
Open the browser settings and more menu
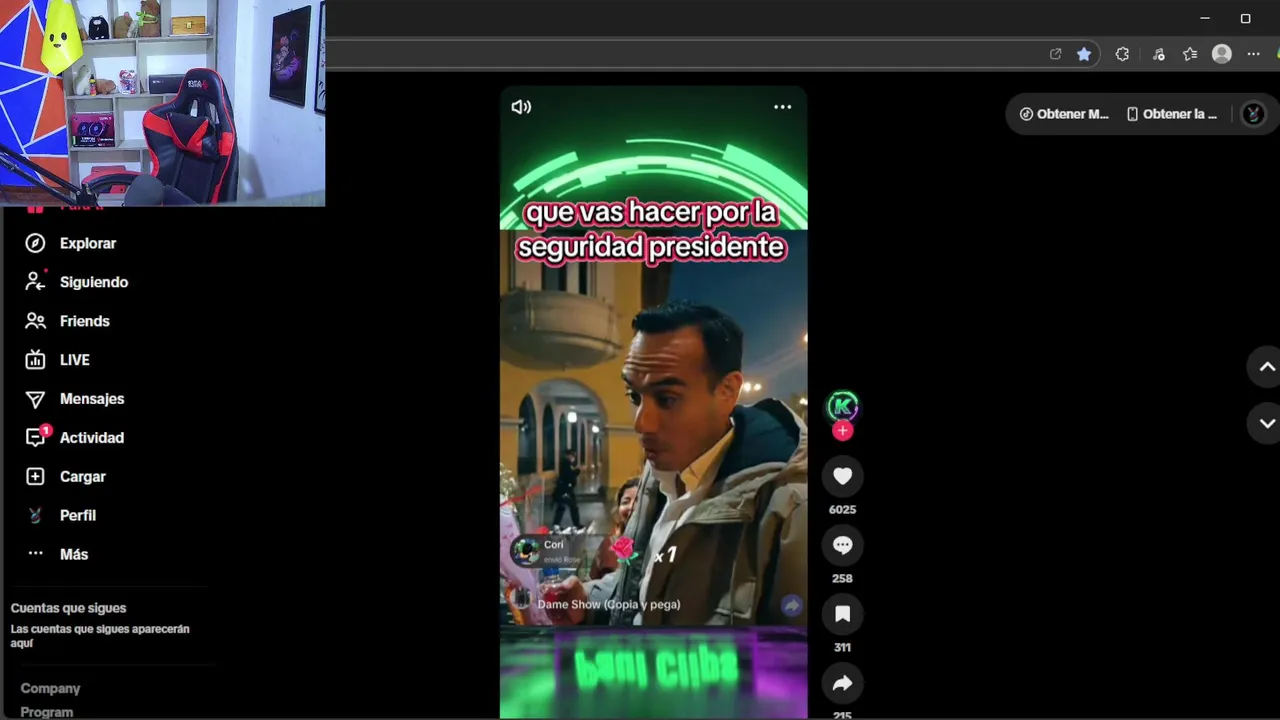[x=1253, y=54]
